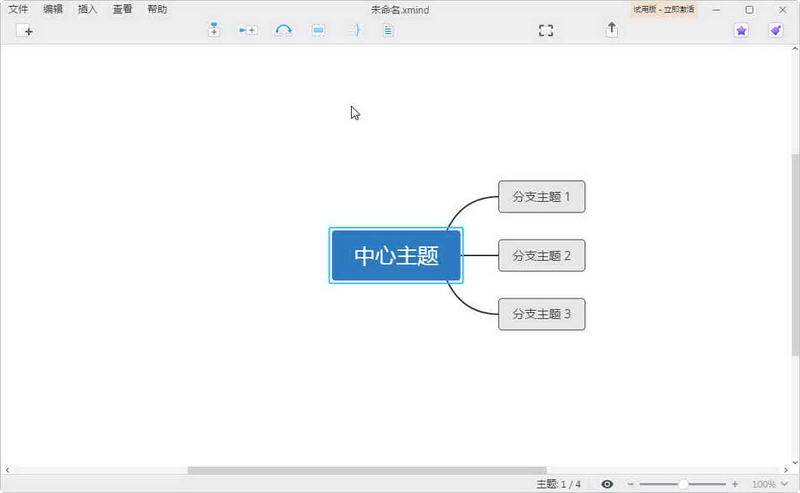The height and width of the screenshot is (493, 800).
Task: Select the 分支主题 2 node
Action: click(x=541, y=255)
